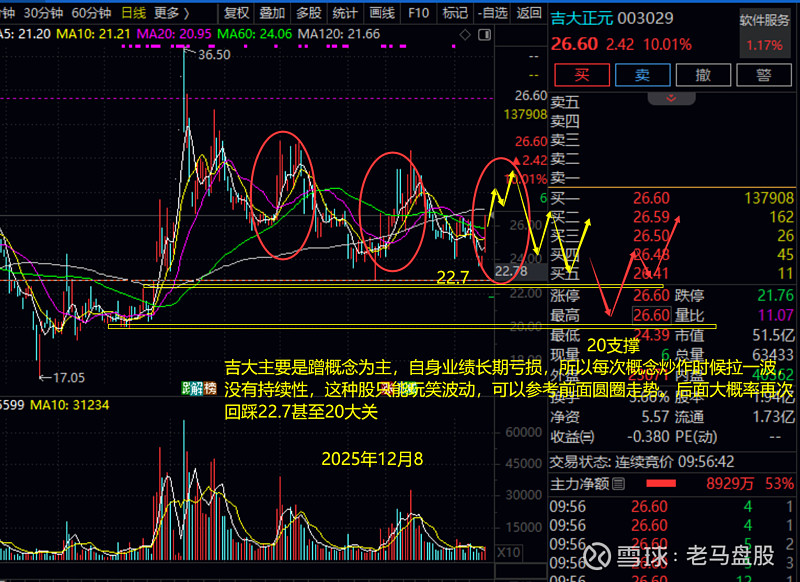Viewport: 800px width, 582px height.
Task: Click the 买三 price 26.50
Action: 651,236
